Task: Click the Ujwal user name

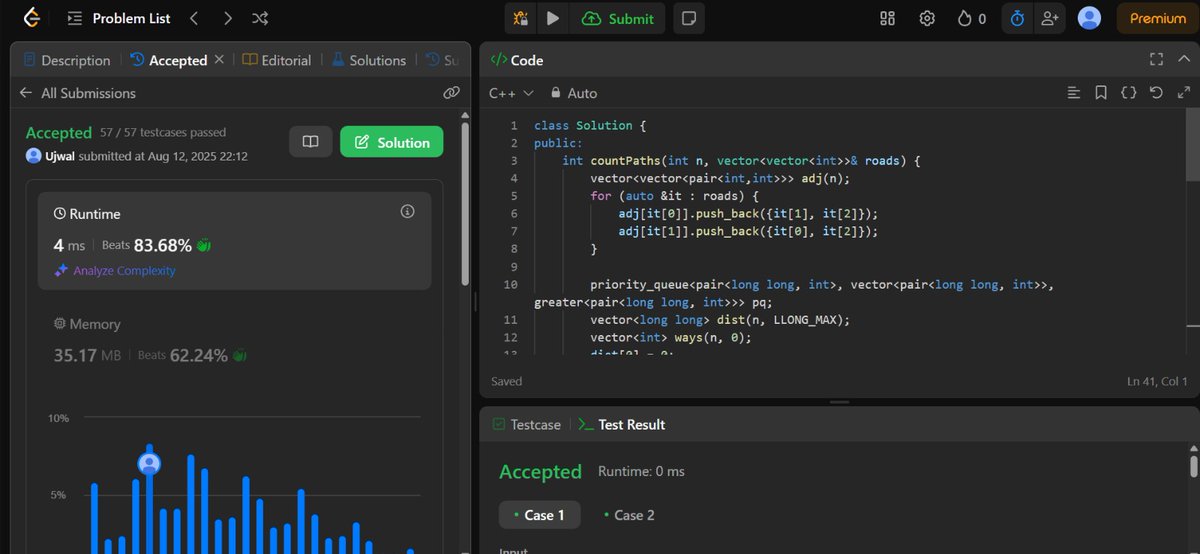Action: (x=60, y=156)
